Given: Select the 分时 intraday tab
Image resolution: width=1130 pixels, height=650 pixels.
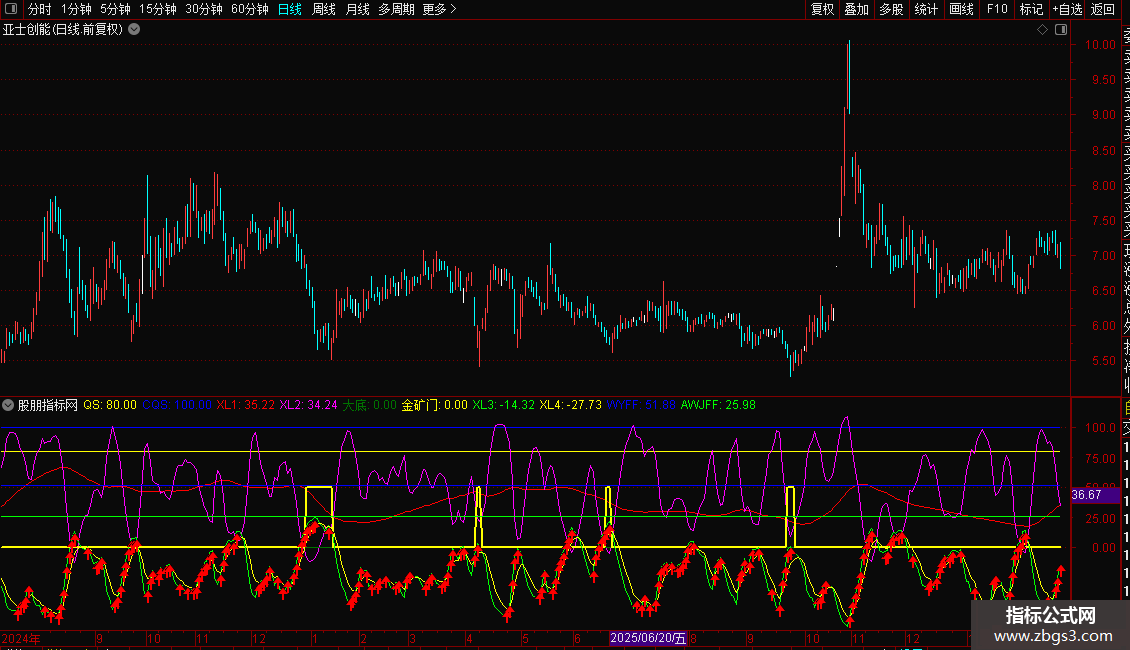Looking at the screenshot, I should click(x=40, y=9).
